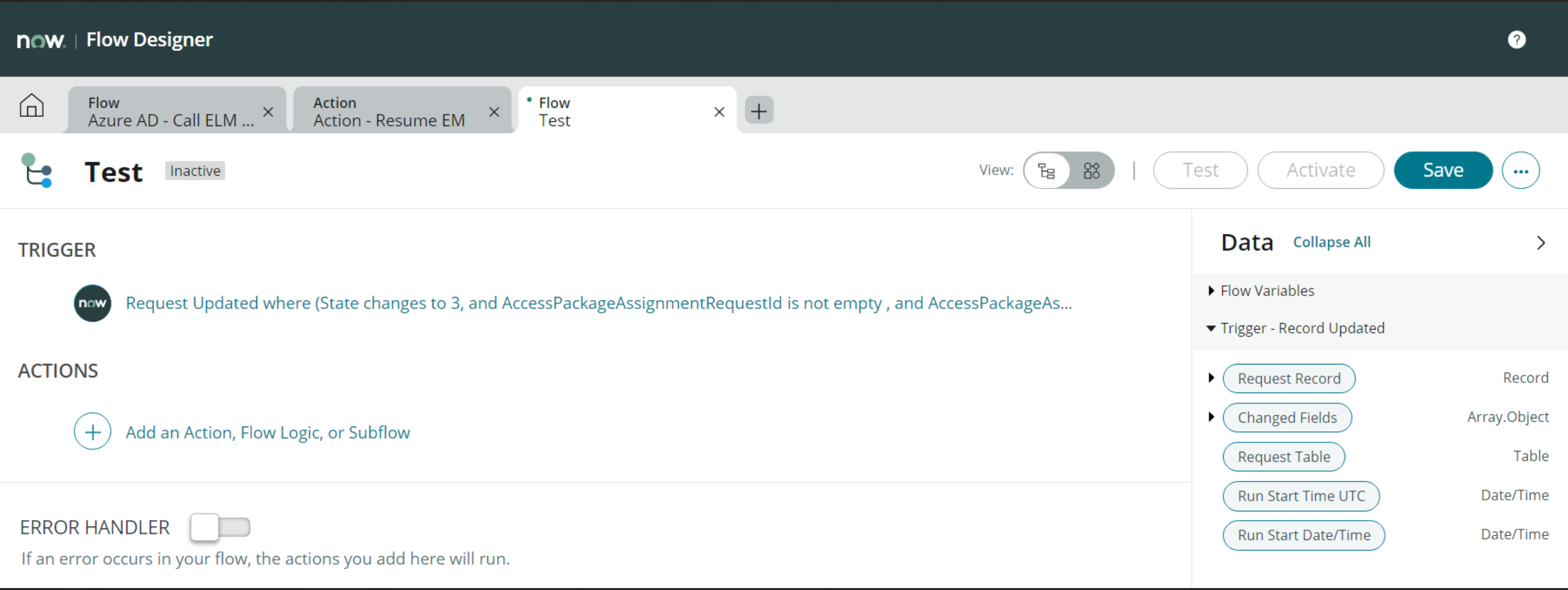The width and height of the screenshot is (1568, 590).
Task: Expand the Request Record pill arrow
Action: 1211,378
